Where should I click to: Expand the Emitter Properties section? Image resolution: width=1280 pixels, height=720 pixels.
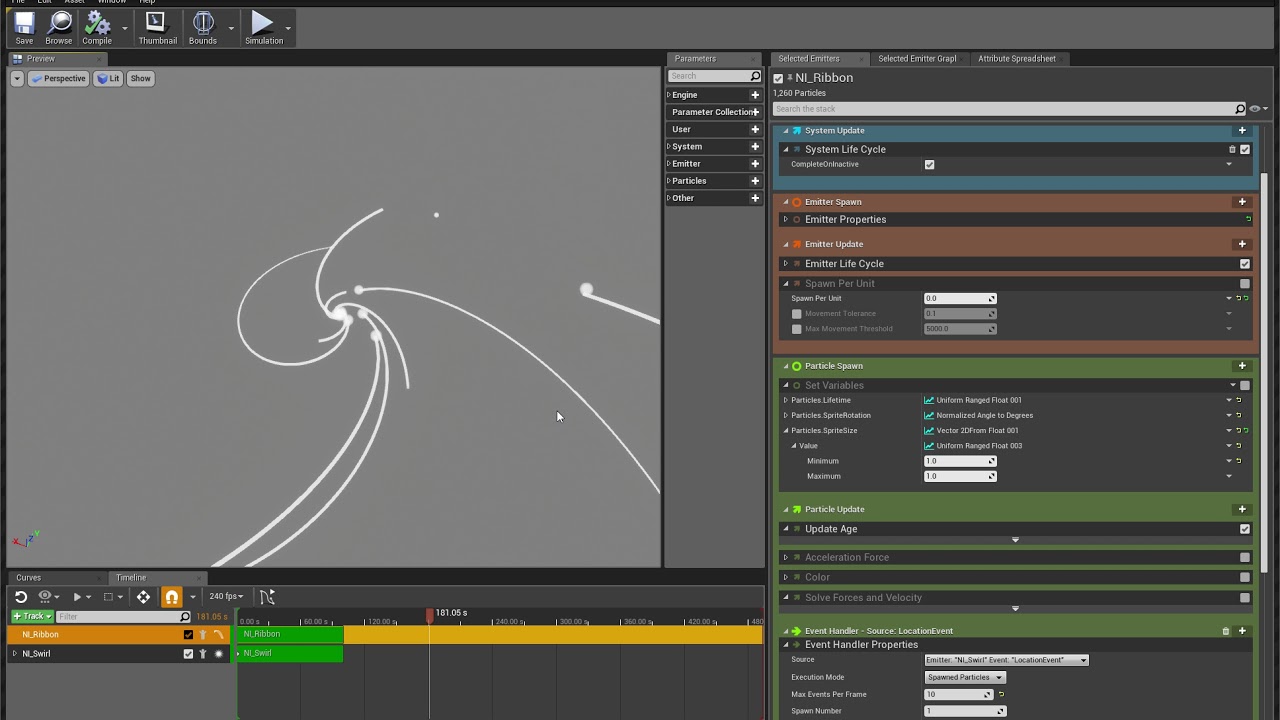pyautogui.click(x=785, y=219)
